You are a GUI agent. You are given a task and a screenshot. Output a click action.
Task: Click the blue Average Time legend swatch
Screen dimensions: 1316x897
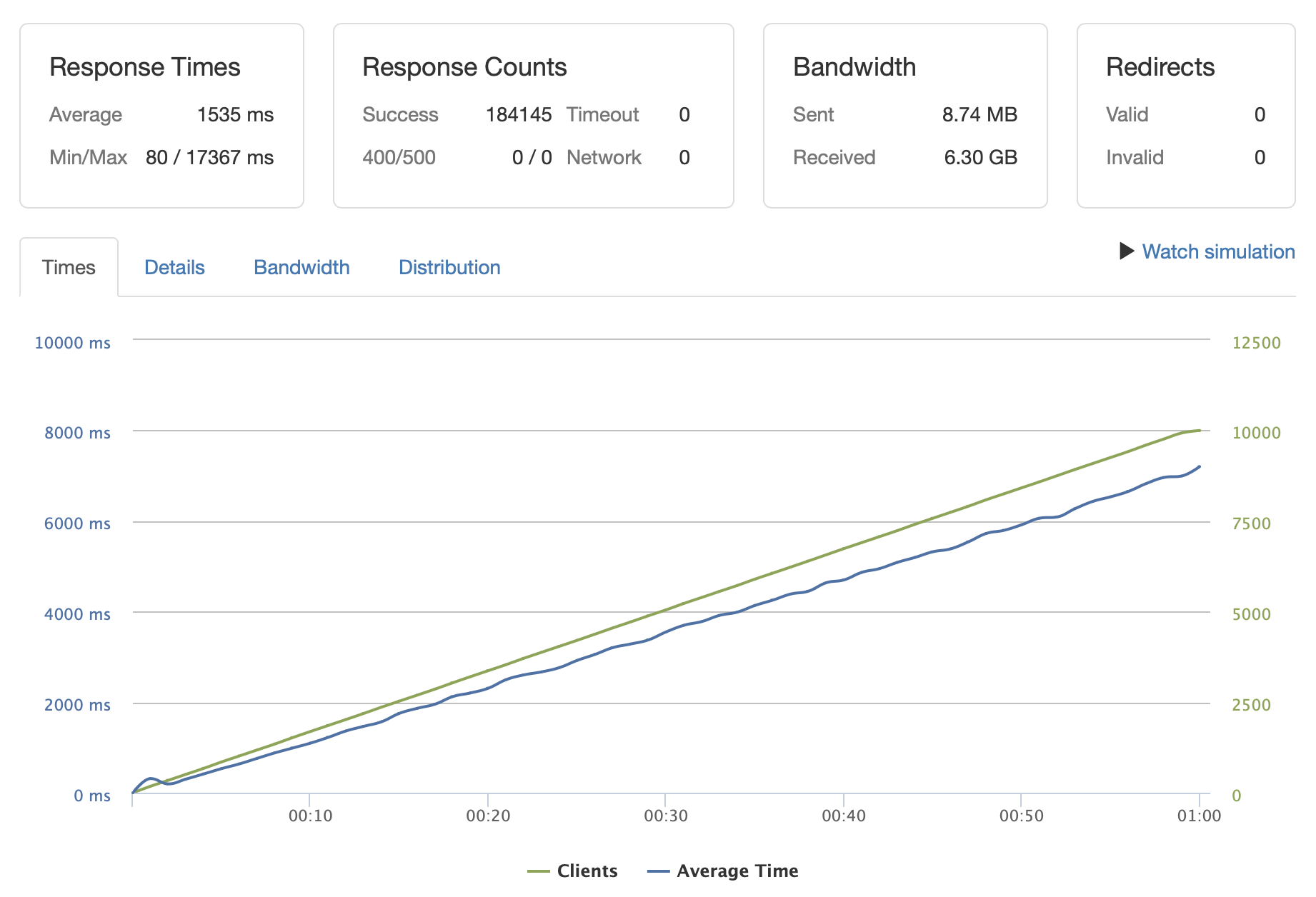click(658, 871)
